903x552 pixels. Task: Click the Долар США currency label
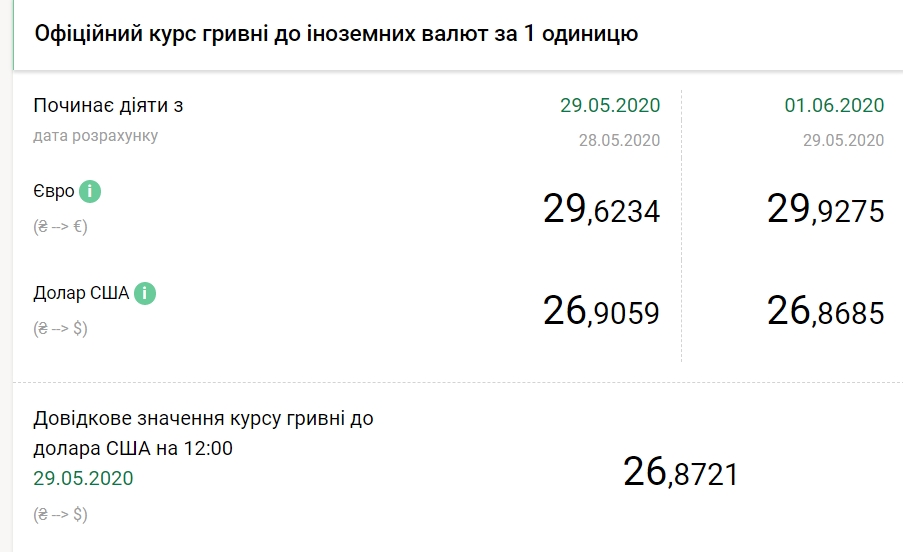[82, 294]
